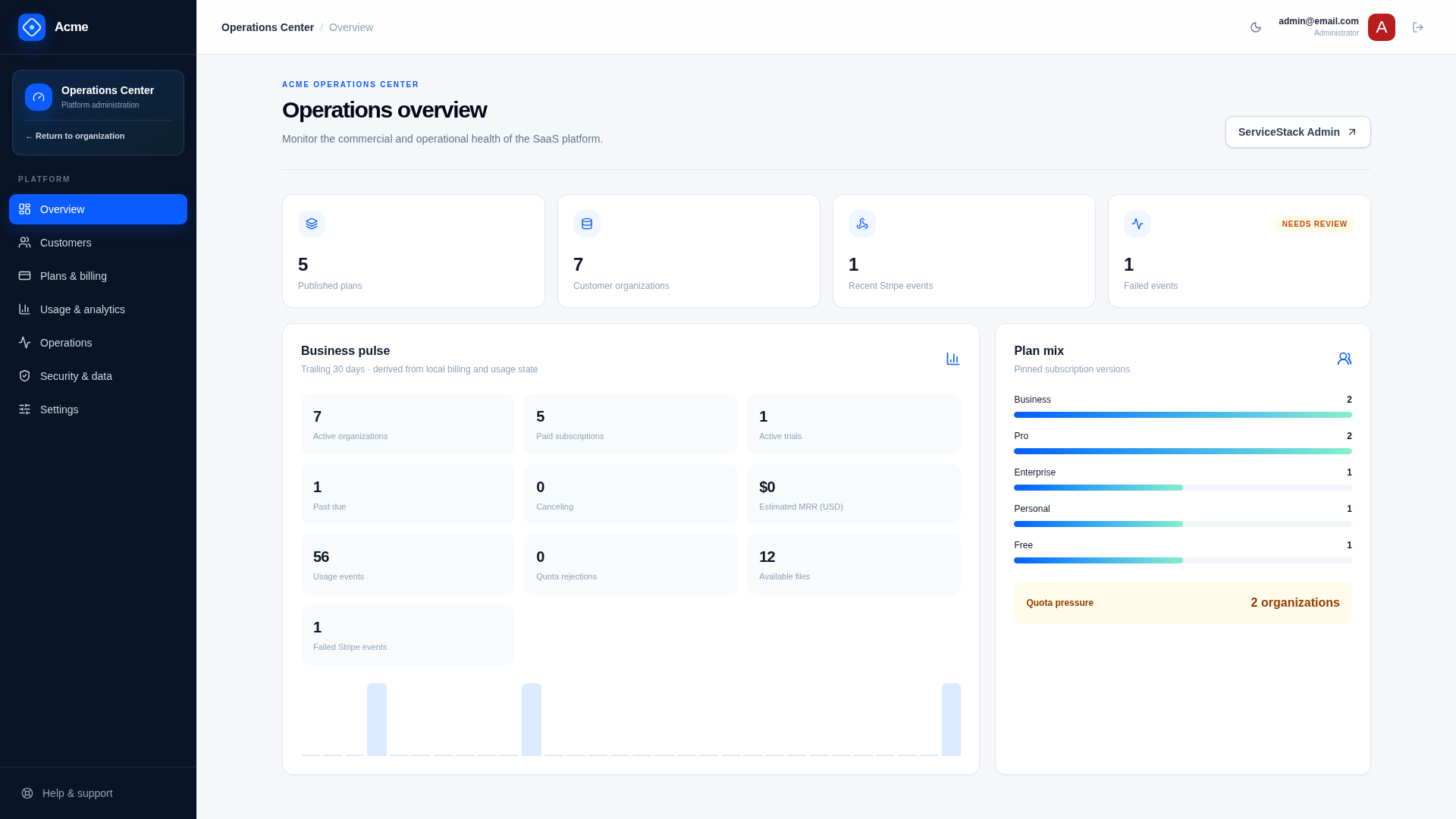This screenshot has height=819, width=1456.
Task: Click the Pro plan progress bar
Action: point(1182,451)
